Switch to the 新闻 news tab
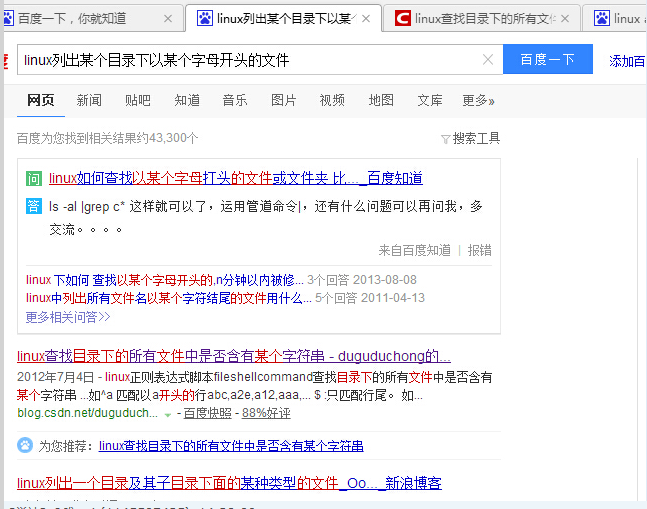This screenshot has height=509, width=647. point(89,100)
